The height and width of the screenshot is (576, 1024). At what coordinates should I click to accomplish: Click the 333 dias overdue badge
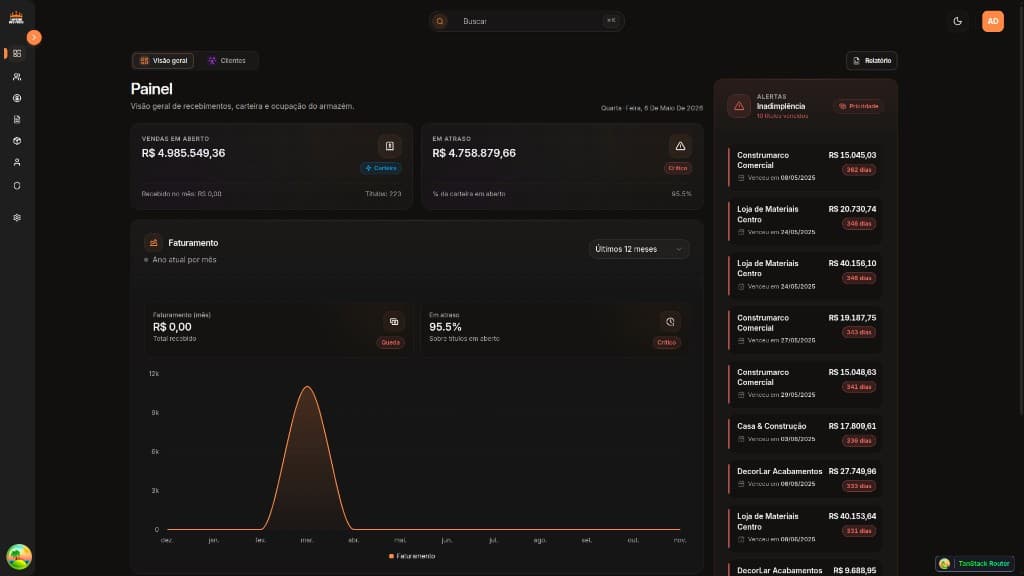[x=859, y=486]
